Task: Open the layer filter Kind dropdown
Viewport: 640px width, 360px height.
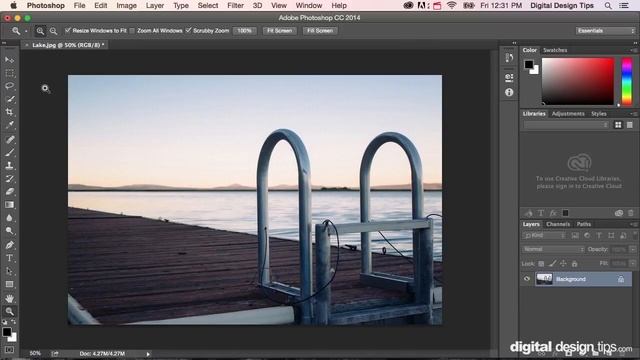Action: coord(544,236)
